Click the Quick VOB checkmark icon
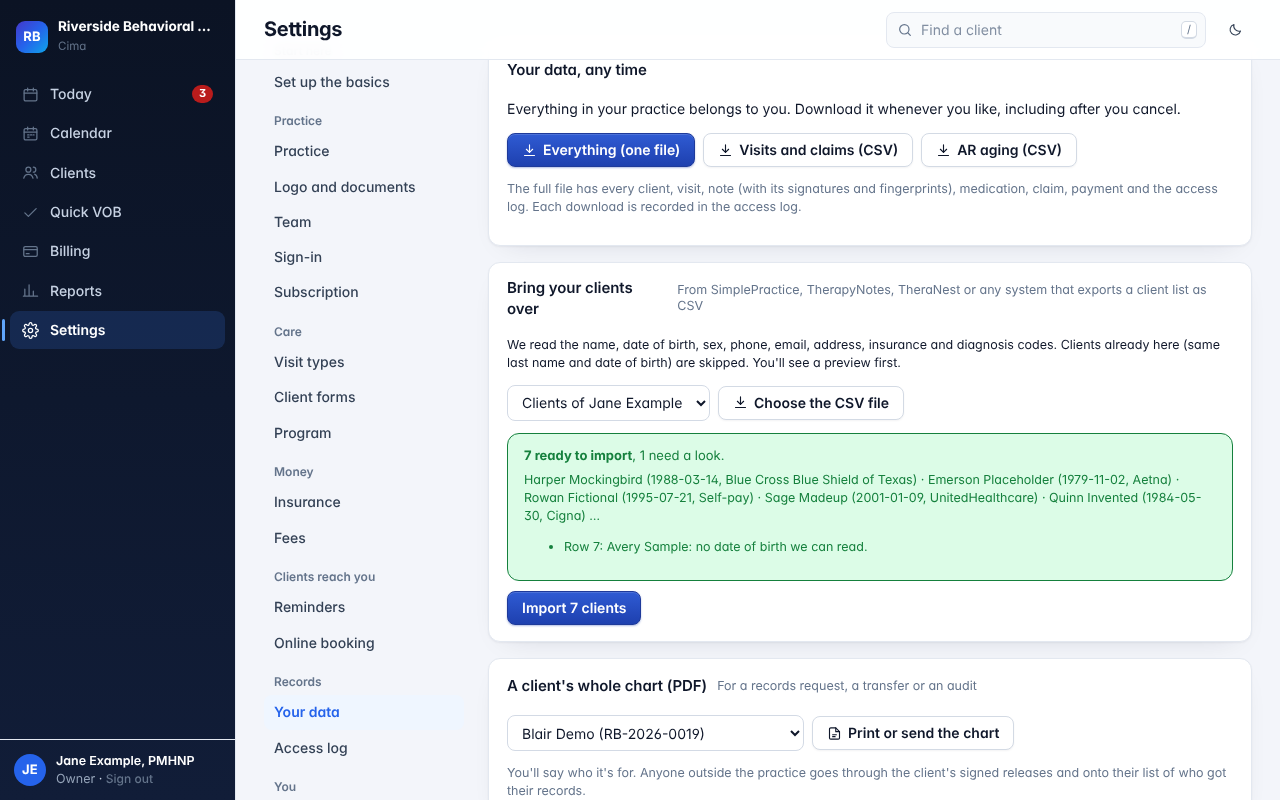1280x800 pixels. coord(31,212)
